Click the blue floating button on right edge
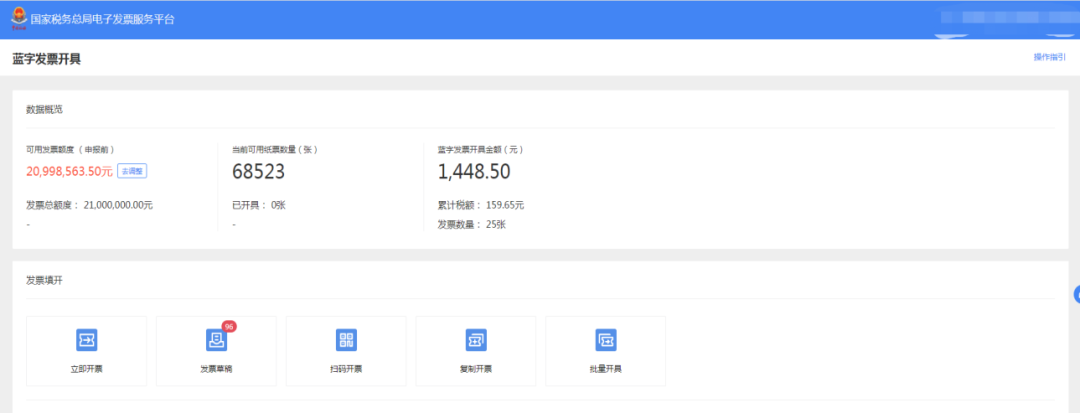Image resolution: width=1080 pixels, height=413 pixels. (1076, 294)
